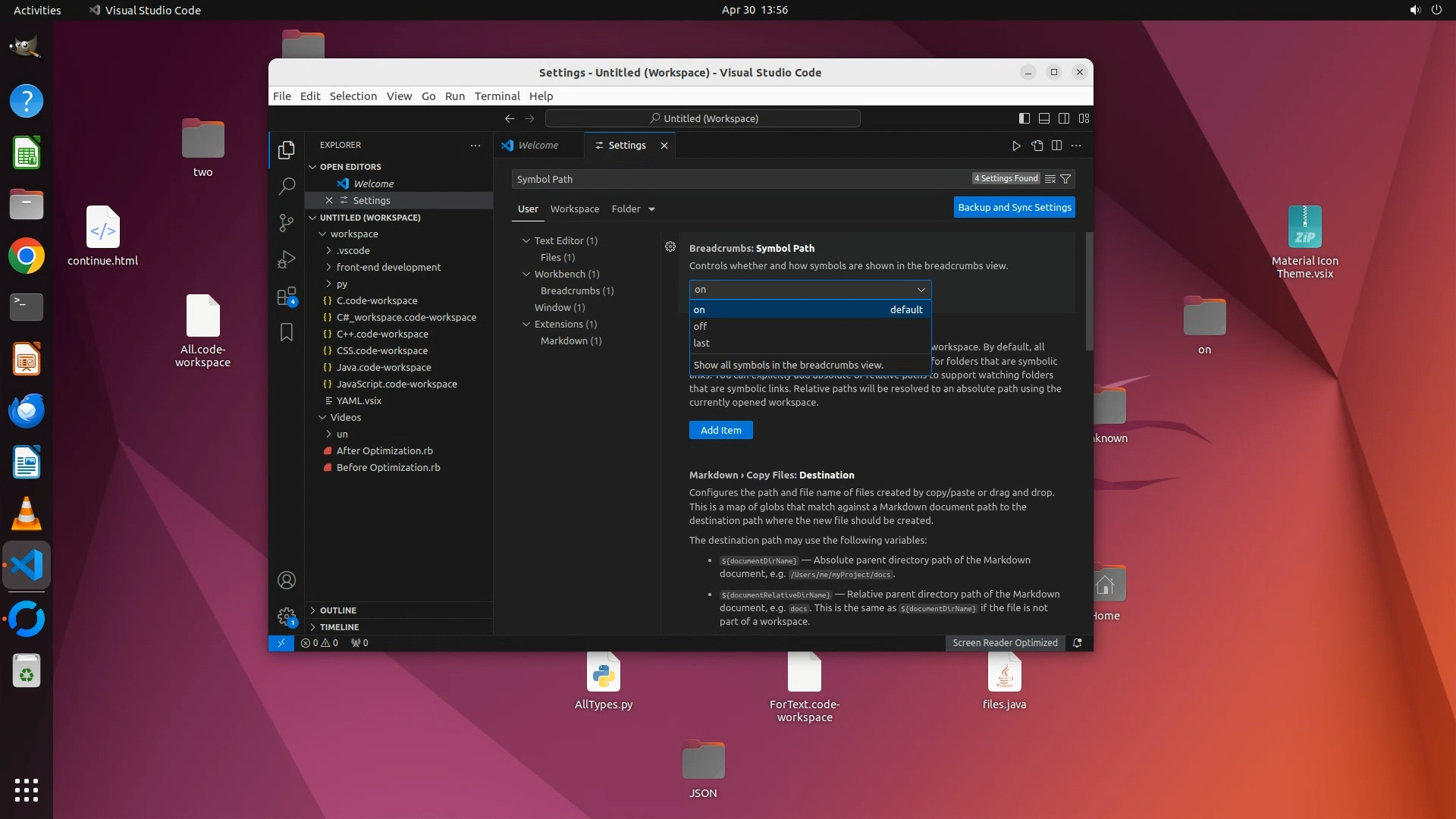
Task: Open the Terminal menu
Action: point(497,96)
